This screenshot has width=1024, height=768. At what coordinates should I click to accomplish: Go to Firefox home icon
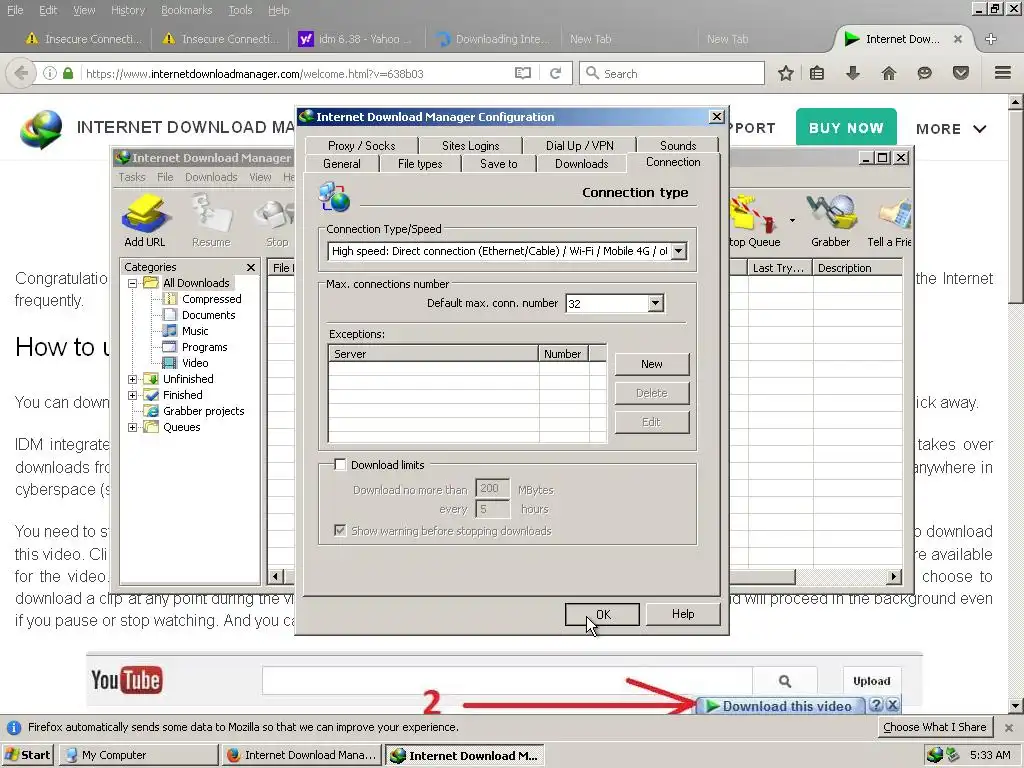[x=889, y=73]
